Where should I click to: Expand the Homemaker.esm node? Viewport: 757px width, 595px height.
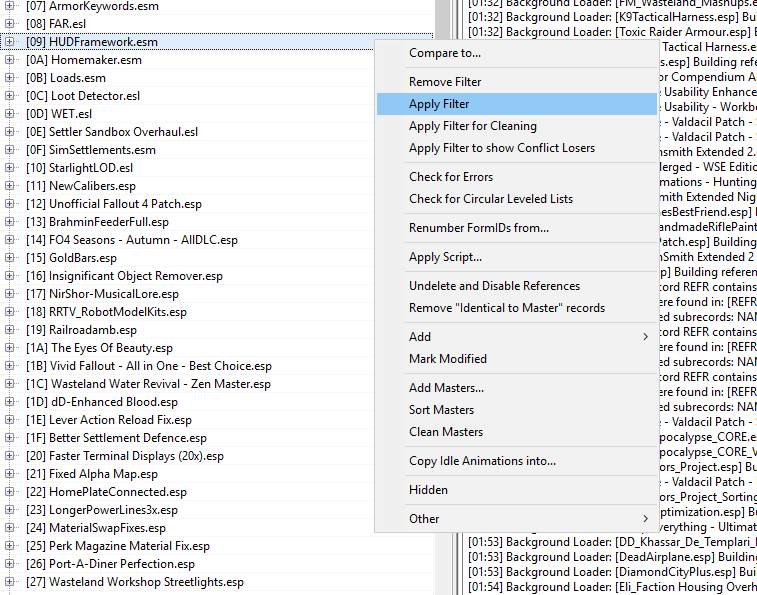click(x=9, y=60)
